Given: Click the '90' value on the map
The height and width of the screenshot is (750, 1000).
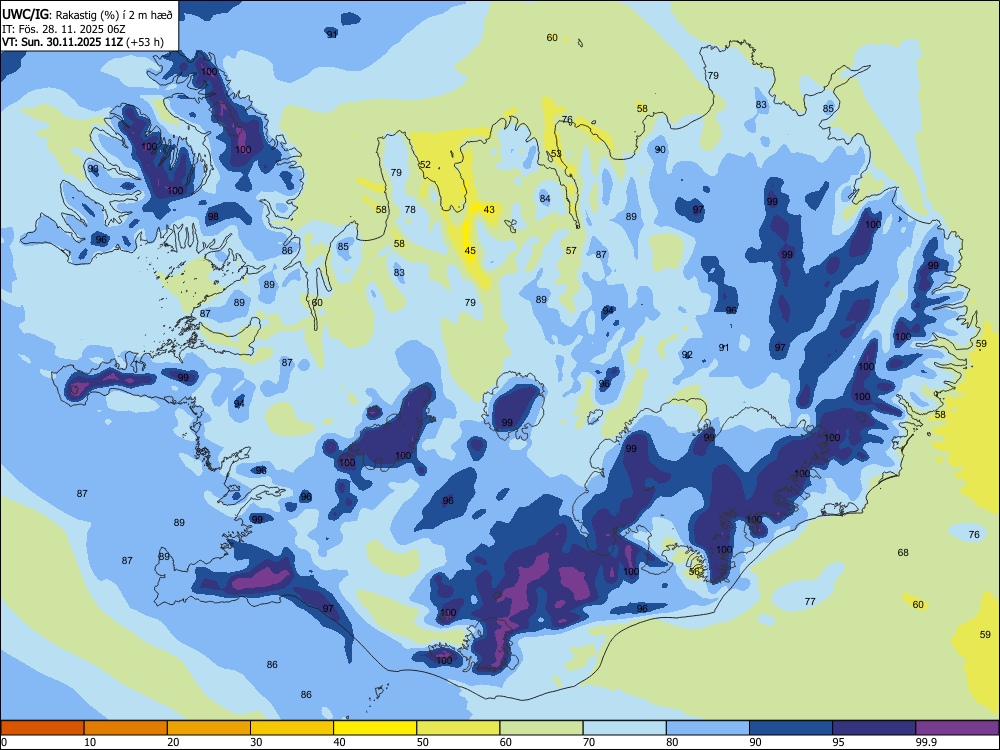Looking at the screenshot, I should [660, 150].
